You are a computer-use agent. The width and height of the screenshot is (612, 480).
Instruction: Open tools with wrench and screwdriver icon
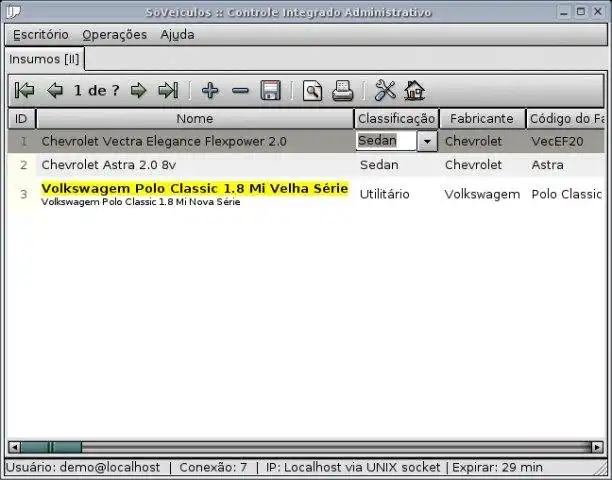coord(385,91)
